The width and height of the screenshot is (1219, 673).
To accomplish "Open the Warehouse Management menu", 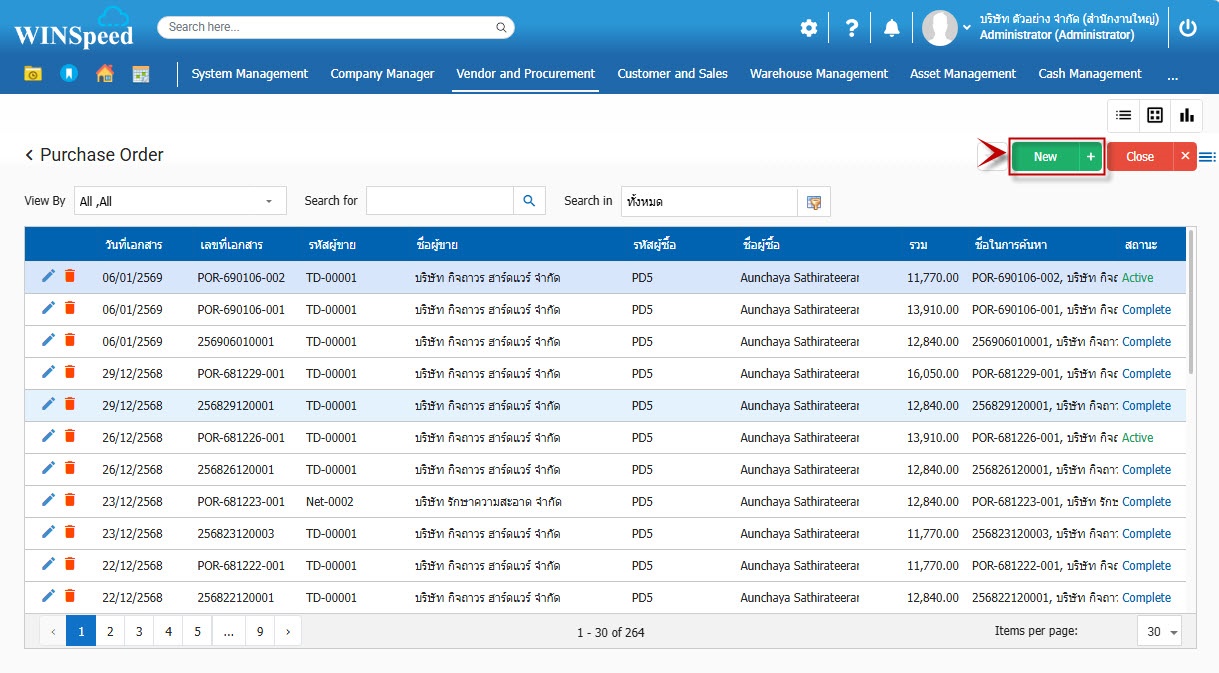I will pyautogui.click(x=818, y=74).
